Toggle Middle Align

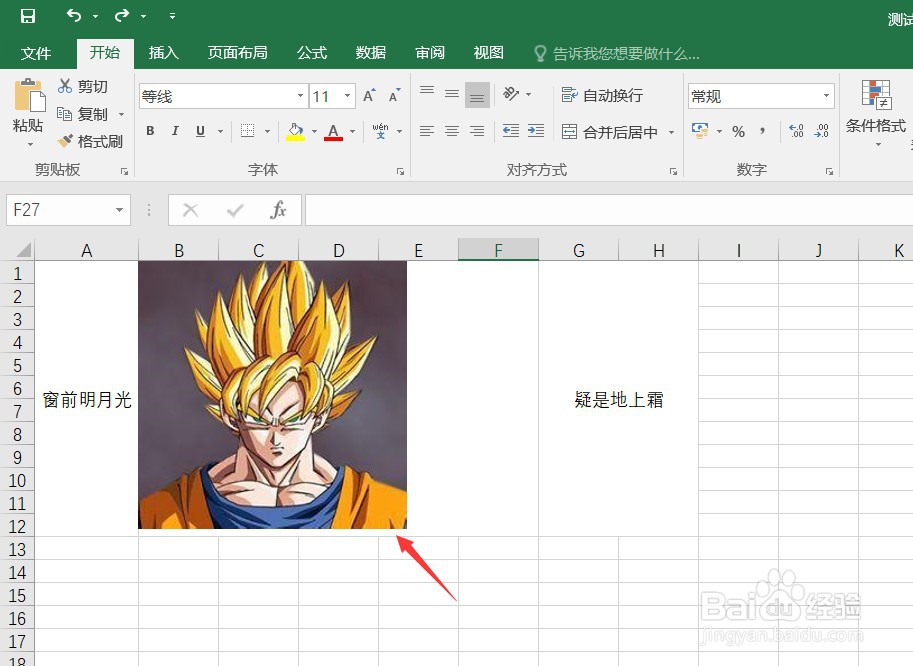coord(452,93)
